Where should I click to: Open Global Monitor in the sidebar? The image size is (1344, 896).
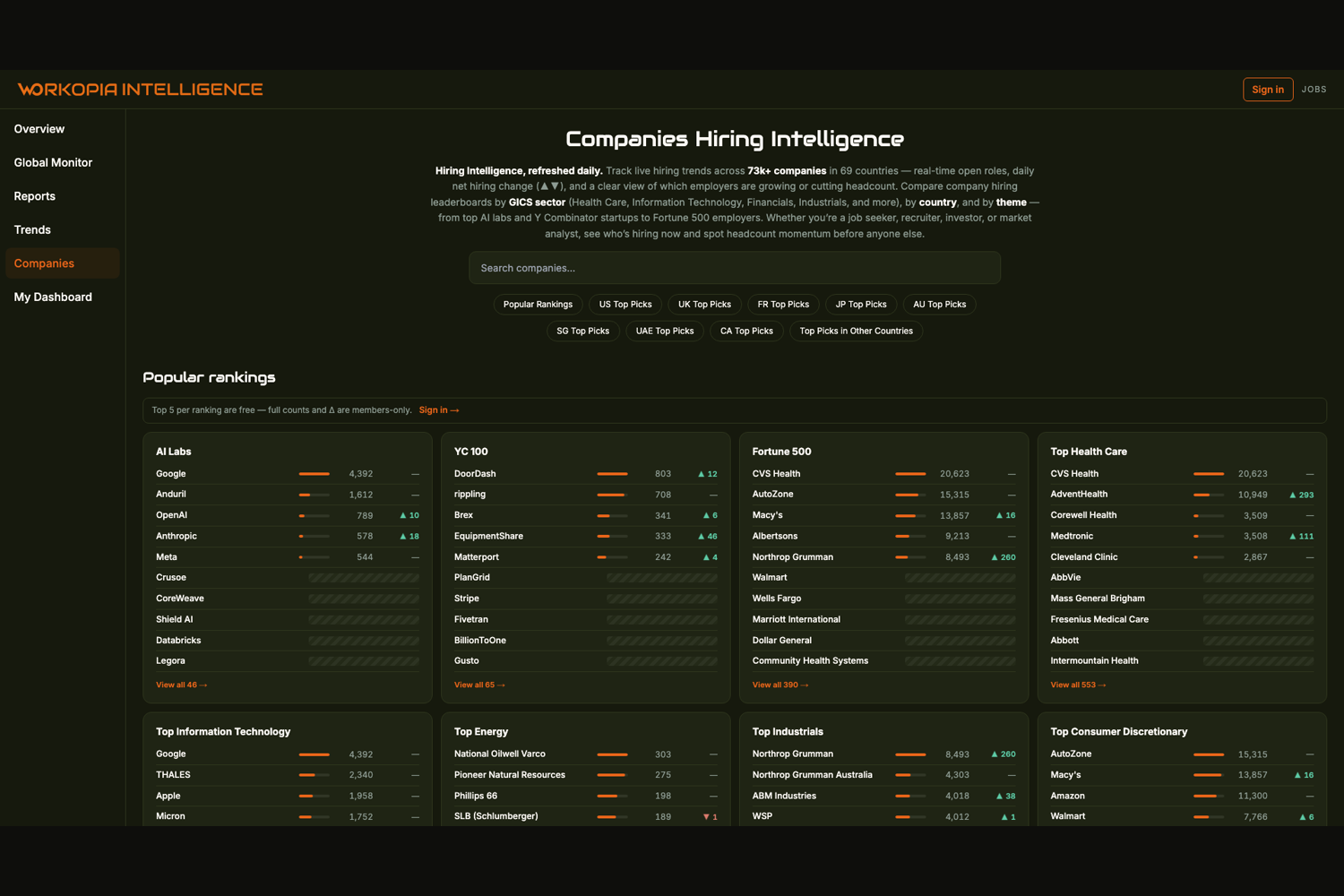coord(63,162)
